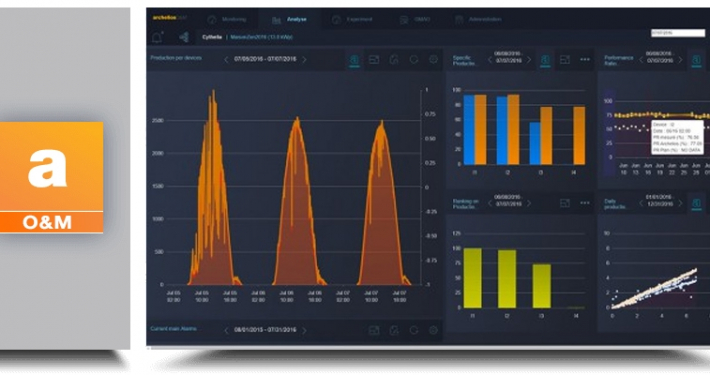Refresh the Production per devices chart
The width and height of the screenshot is (710, 375).
(413, 59)
